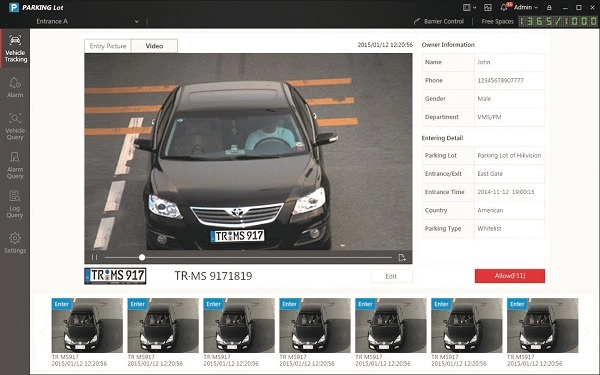Click the video progress track
Image resolution: width=600 pixels, height=375 pixels.
tap(249, 258)
